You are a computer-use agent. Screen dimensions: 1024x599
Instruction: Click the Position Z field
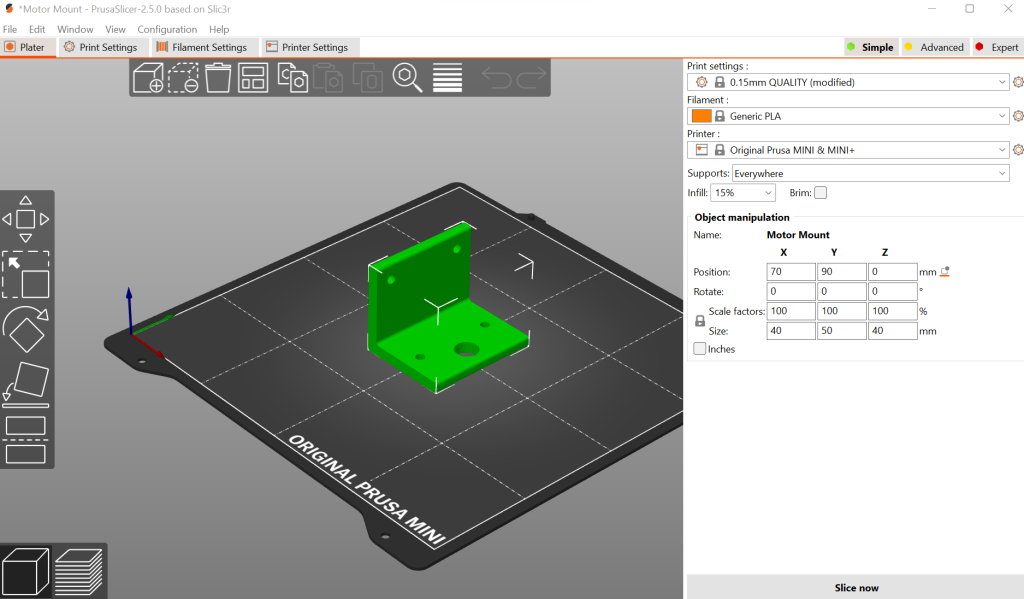893,272
